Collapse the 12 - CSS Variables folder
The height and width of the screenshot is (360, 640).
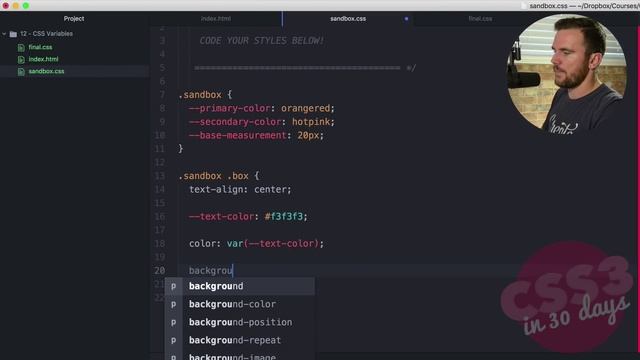[x=4, y=34]
